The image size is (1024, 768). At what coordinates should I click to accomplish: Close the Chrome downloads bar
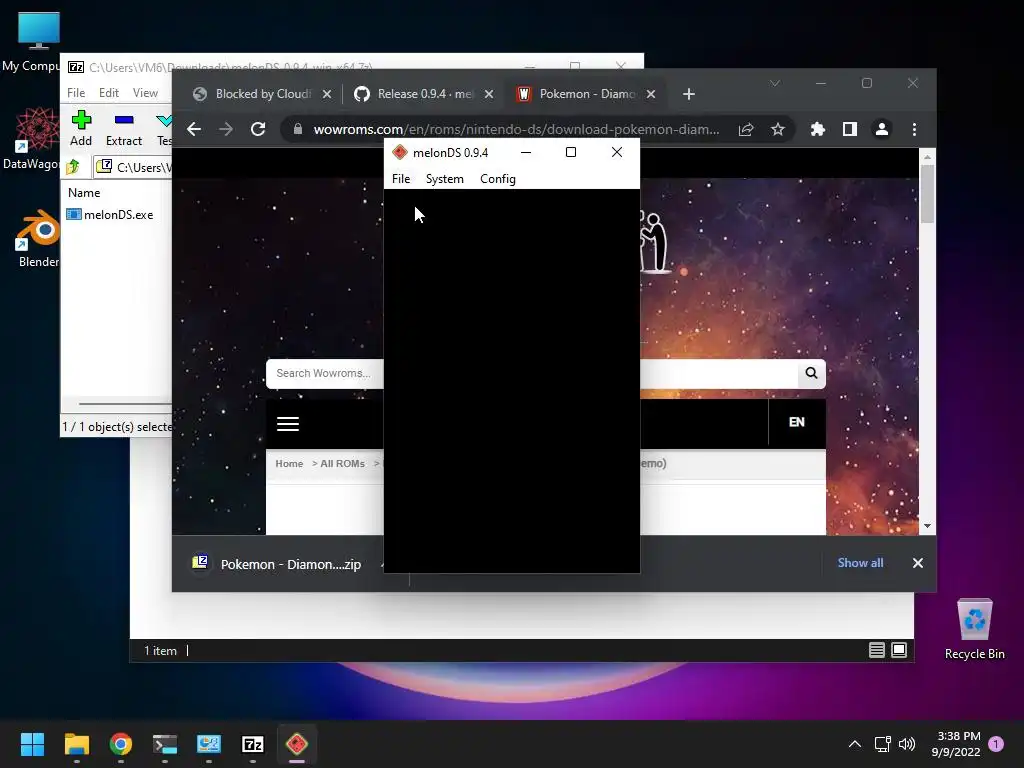[918, 563]
